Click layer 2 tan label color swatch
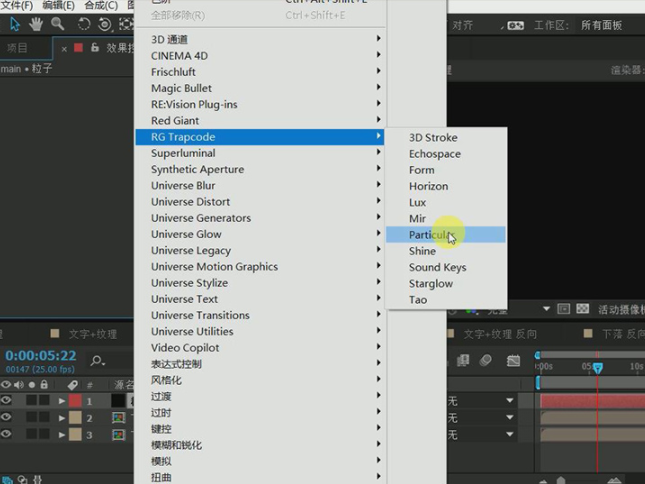 tap(75, 418)
